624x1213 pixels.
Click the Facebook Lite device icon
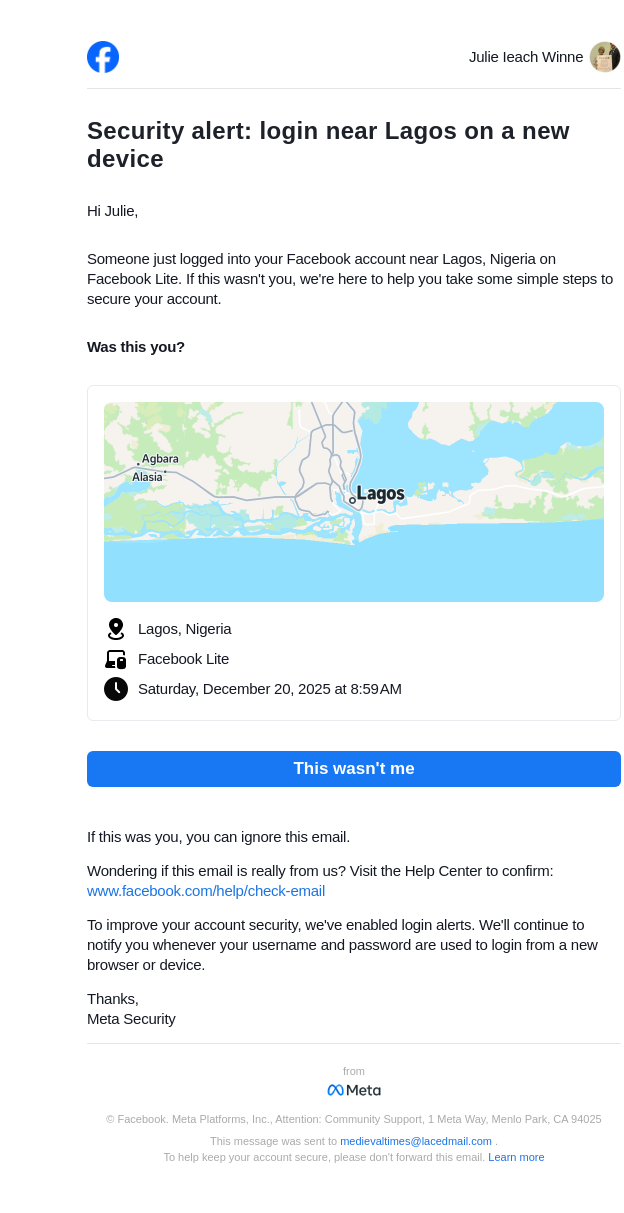tap(116, 659)
